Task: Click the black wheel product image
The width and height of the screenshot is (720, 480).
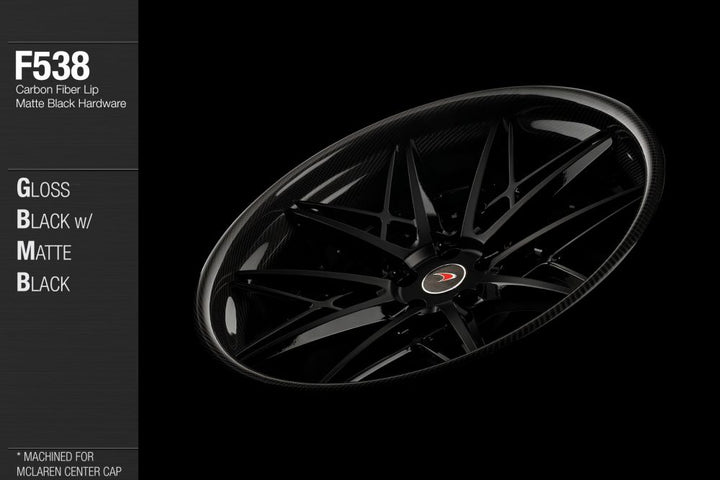Action: (x=430, y=236)
